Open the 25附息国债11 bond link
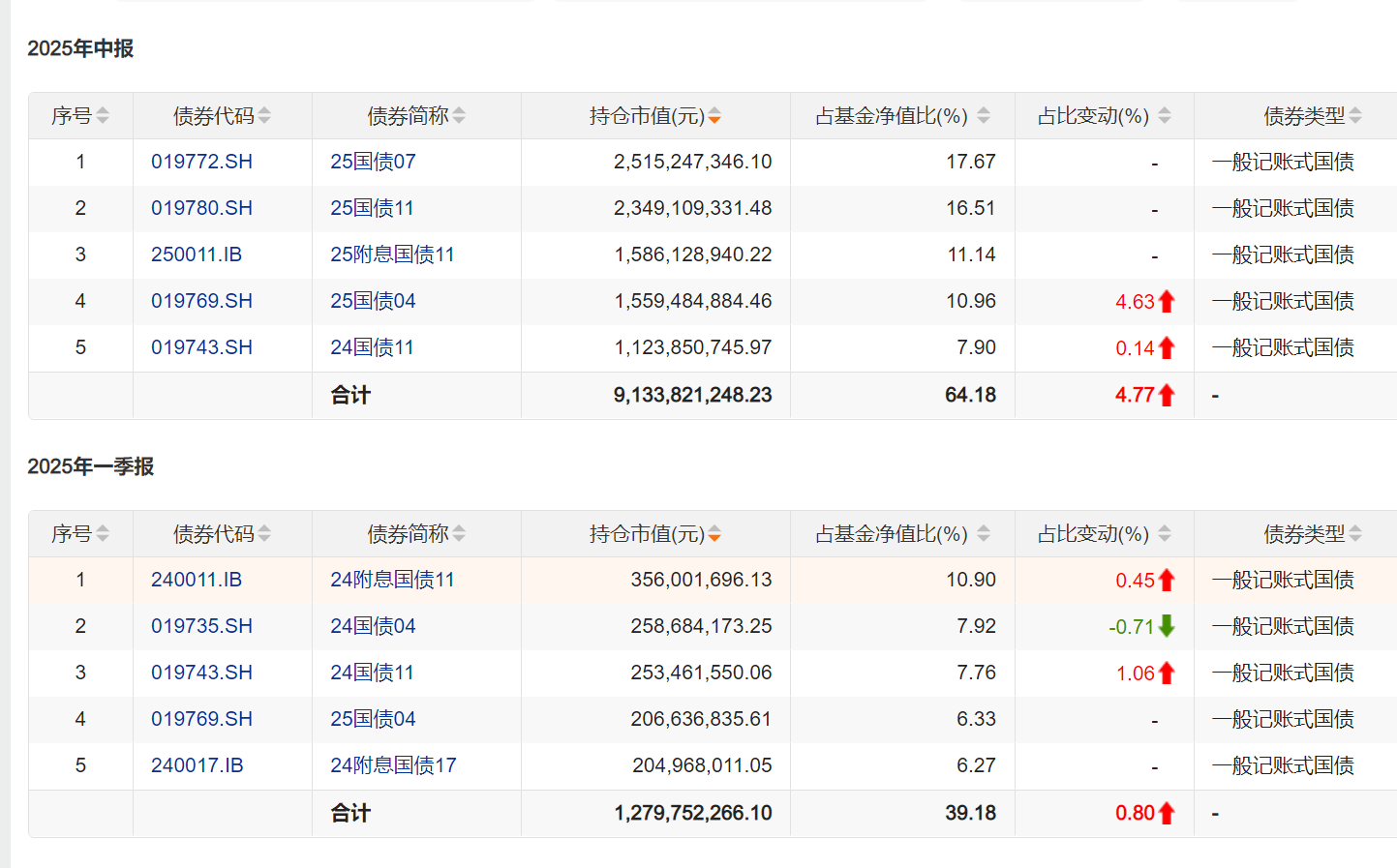The width and height of the screenshot is (1397, 868). (x=392, y=254)
